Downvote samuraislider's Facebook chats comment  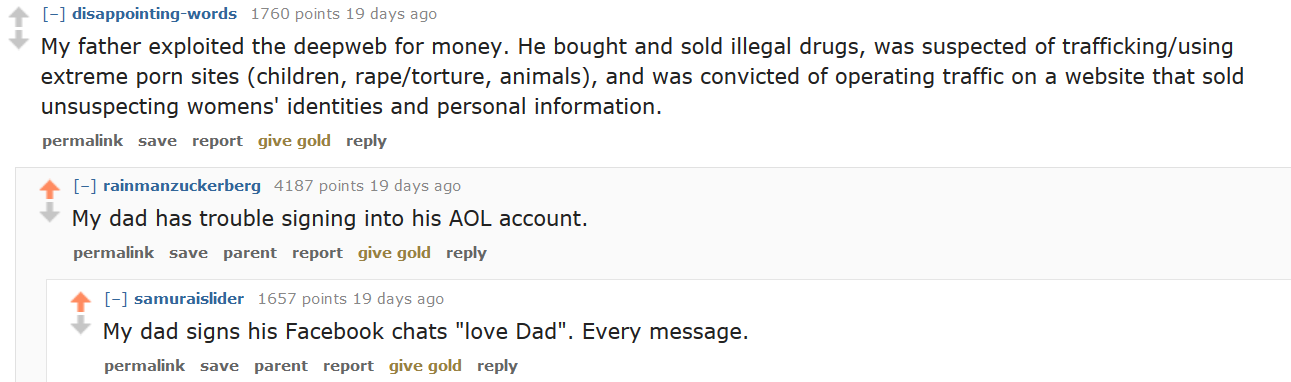click(80, 325)
